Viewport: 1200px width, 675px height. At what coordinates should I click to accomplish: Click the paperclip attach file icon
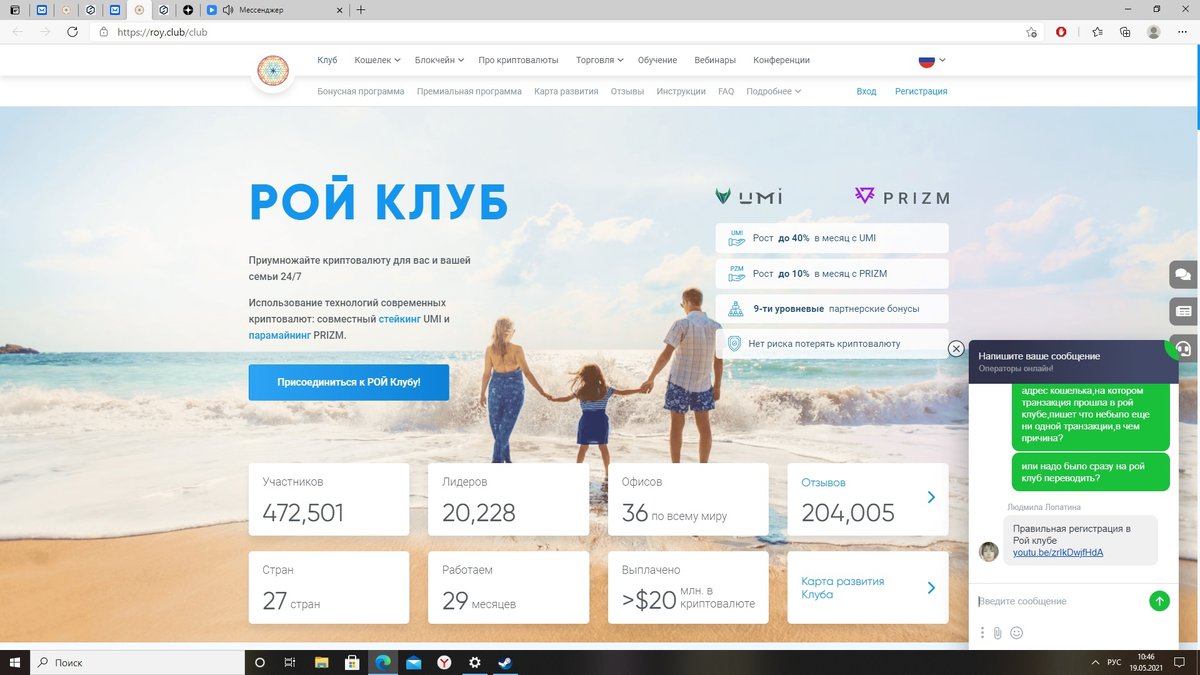pyautogui.click(x=997, y=633)
